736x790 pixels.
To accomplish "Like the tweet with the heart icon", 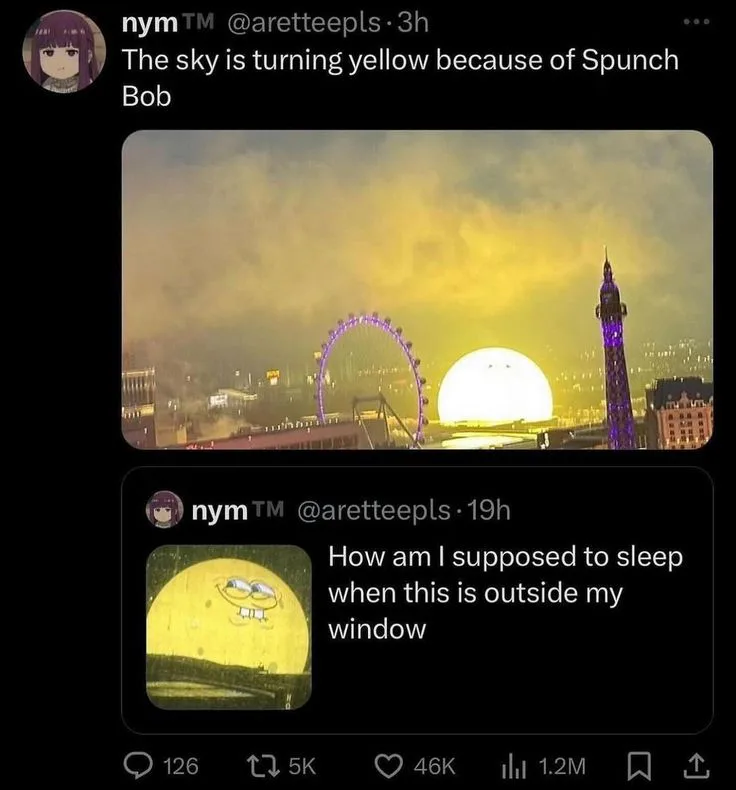I will point(388,765).
